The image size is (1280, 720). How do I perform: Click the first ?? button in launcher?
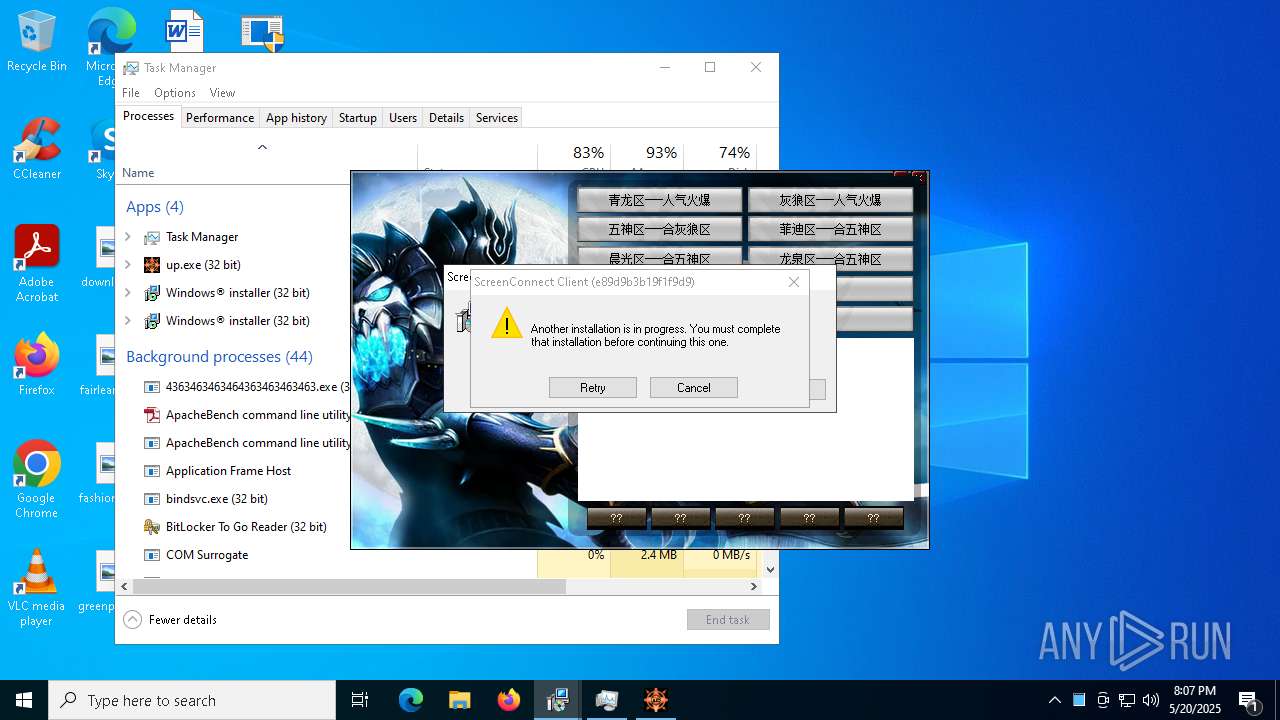point(616,518)
